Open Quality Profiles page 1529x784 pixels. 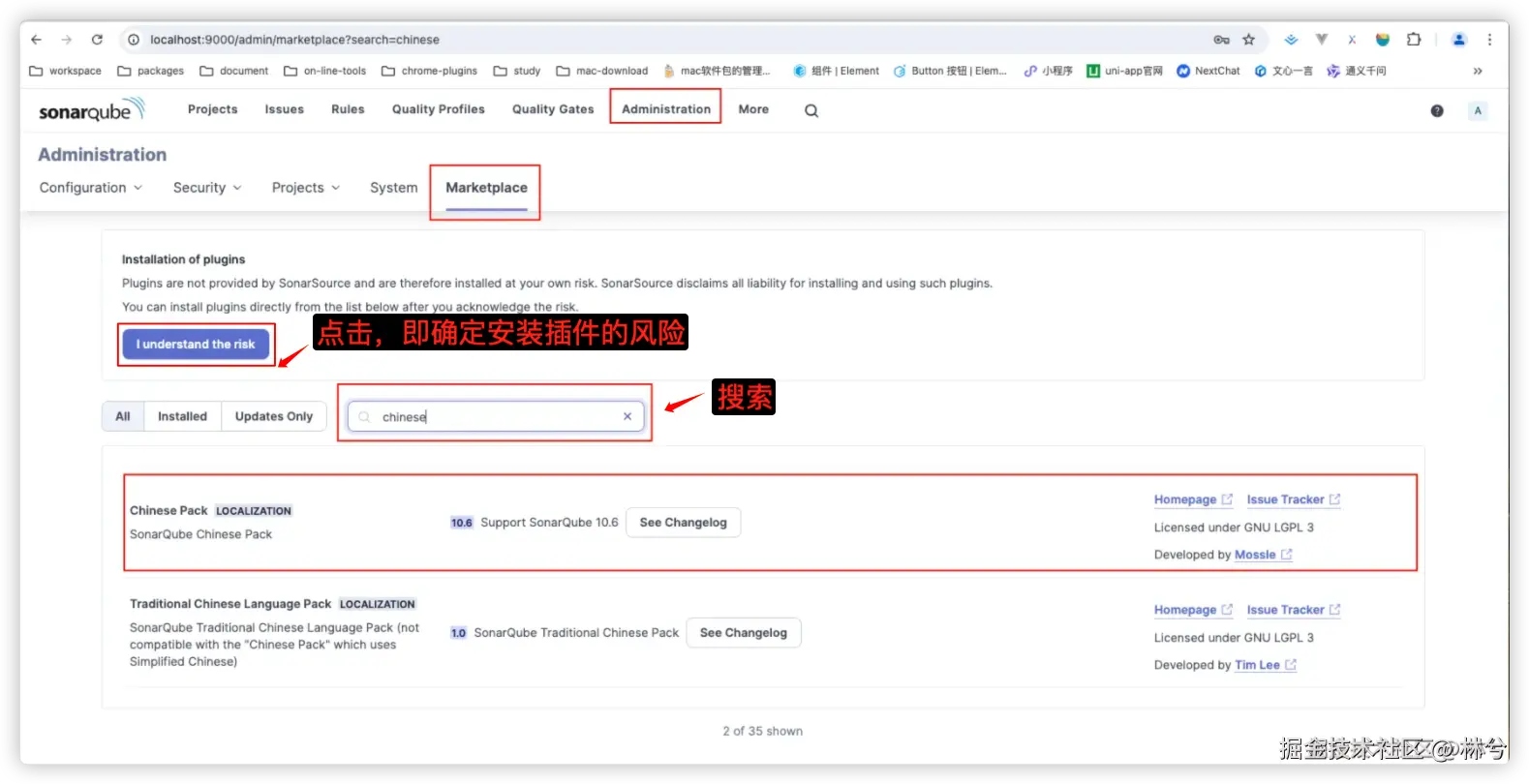coord(439,109)
